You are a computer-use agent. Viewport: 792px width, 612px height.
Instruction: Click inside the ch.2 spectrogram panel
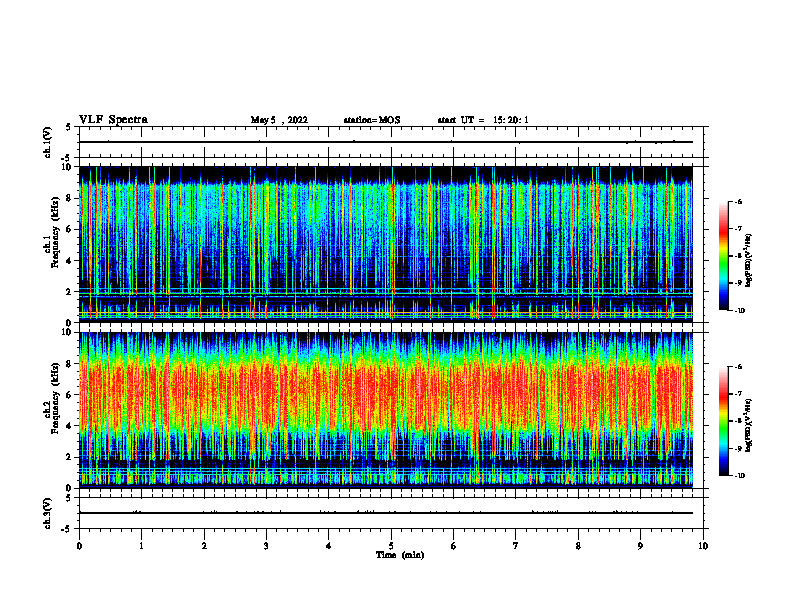[386, 410]
